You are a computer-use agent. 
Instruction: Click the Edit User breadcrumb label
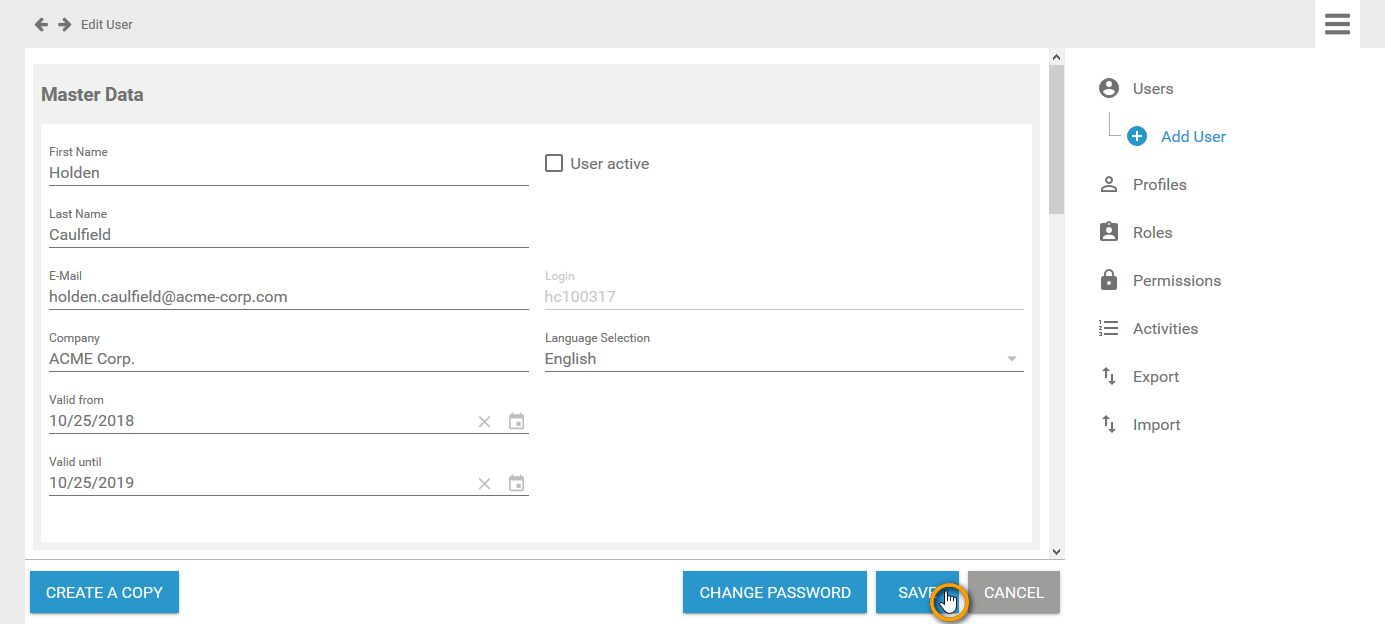106,24
